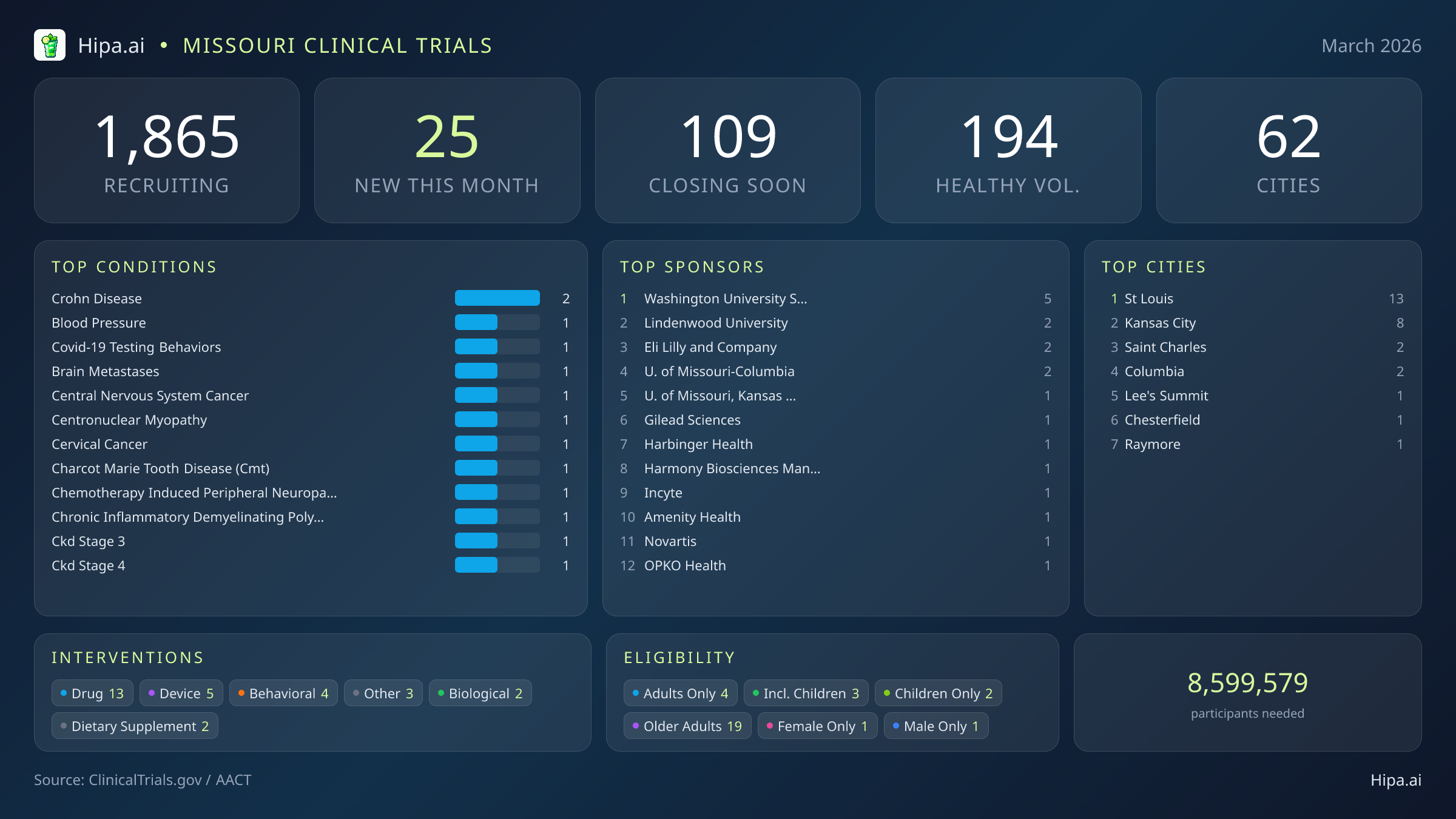Viewport: 1456px width, 819px height.
Task: Select the Other interventions chip
Action: 383,693
